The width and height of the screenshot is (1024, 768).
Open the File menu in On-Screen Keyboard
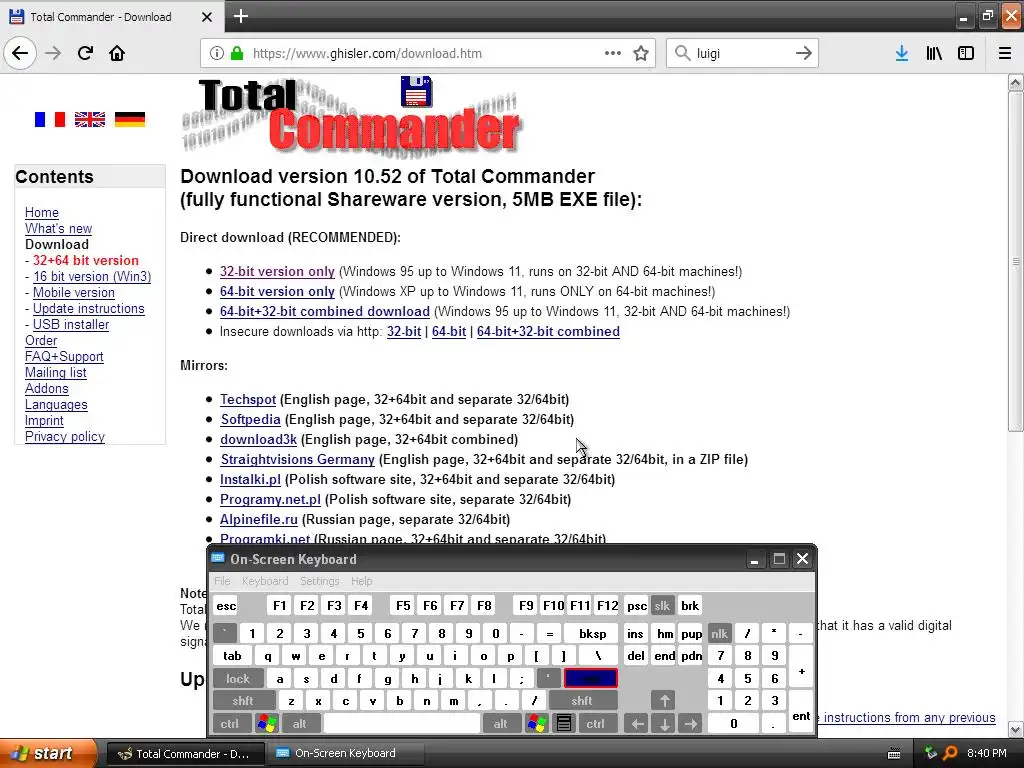click(x=223, y=581)
